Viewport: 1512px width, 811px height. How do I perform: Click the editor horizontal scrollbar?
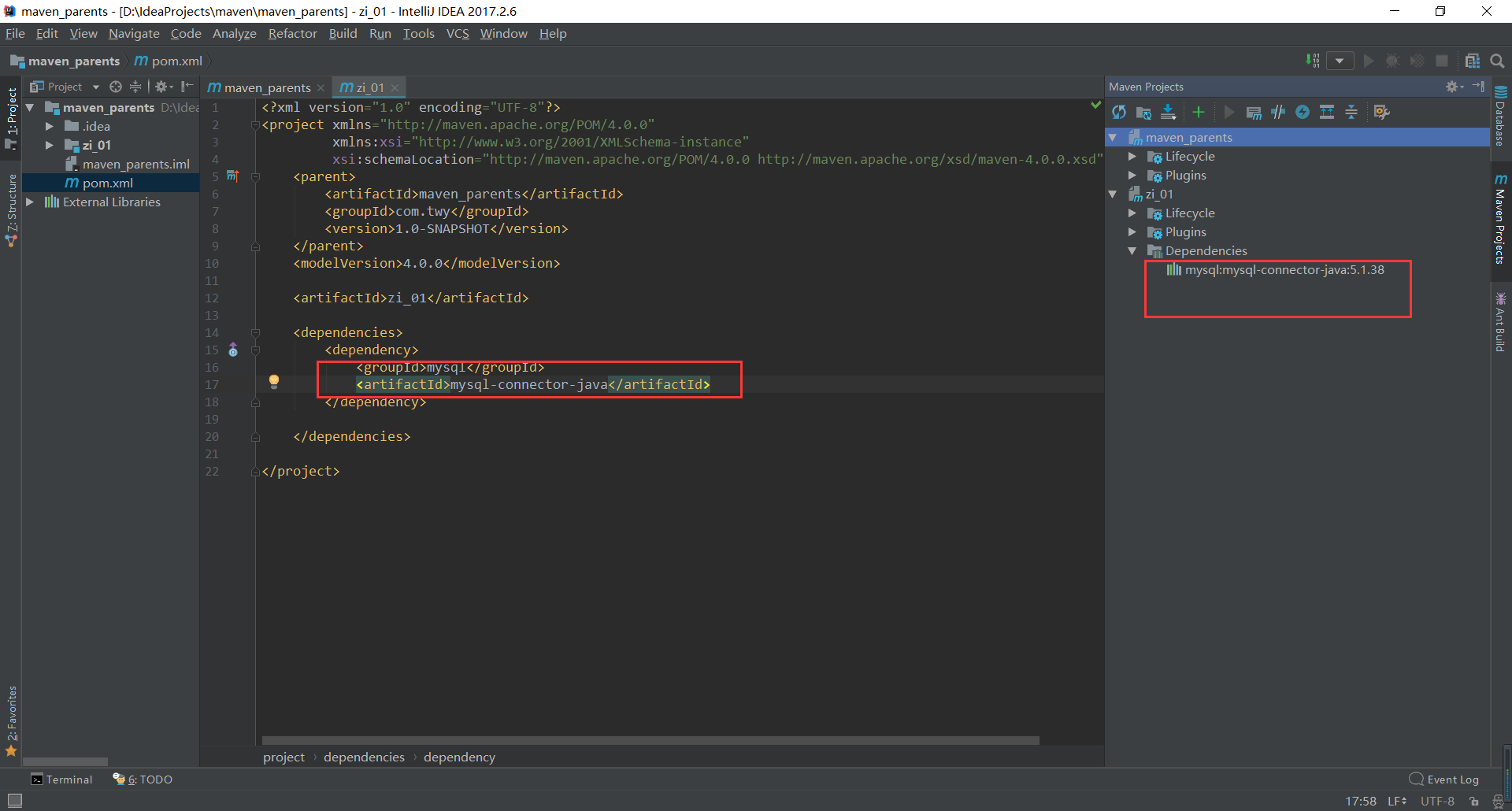pos(650,740)
